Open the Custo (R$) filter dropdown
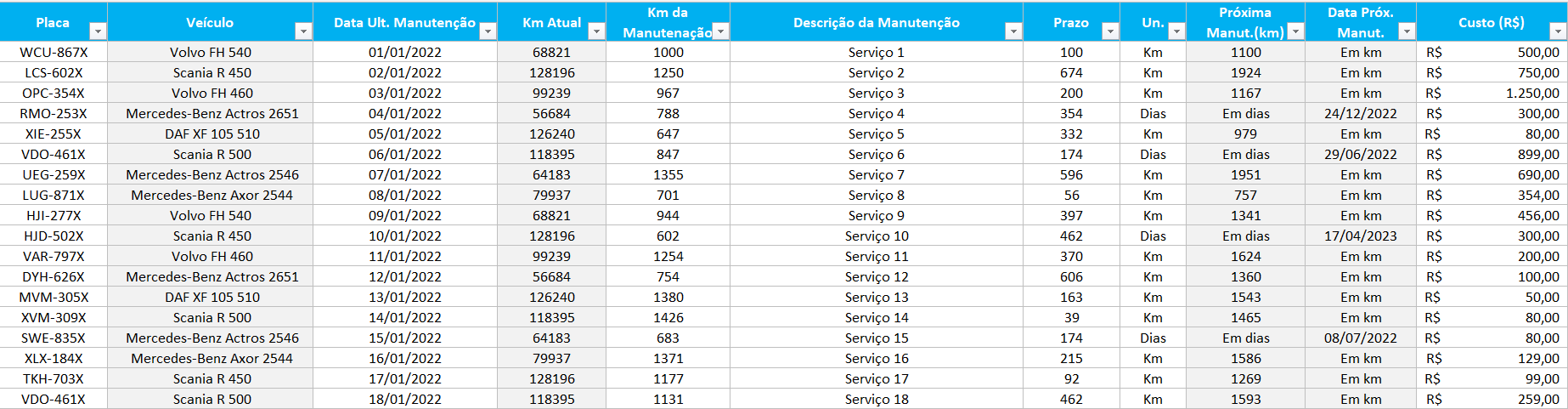1568x409 pixels. click(x=1557, y=31)
